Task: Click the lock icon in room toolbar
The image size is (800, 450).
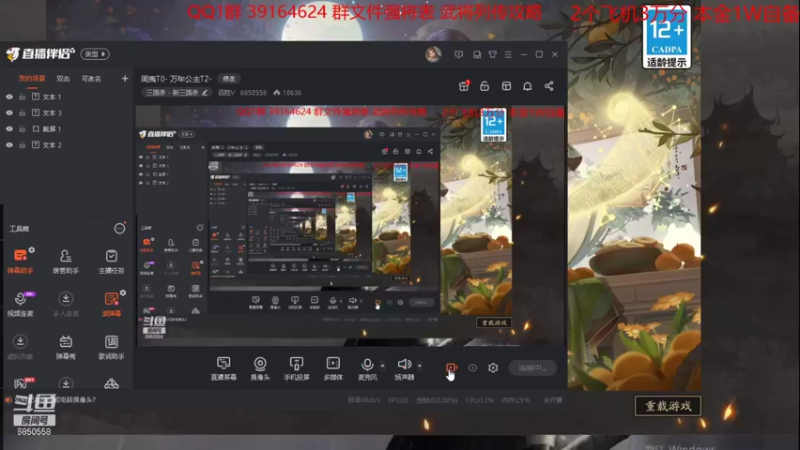Action: tap(485, 86)
